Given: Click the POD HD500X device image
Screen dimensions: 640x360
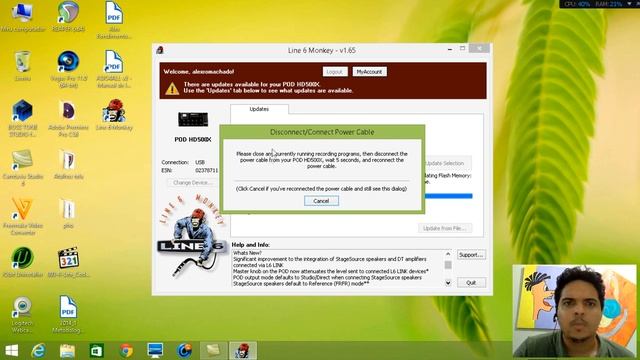Looking at the screenshot, I should (x=193, y=119).
